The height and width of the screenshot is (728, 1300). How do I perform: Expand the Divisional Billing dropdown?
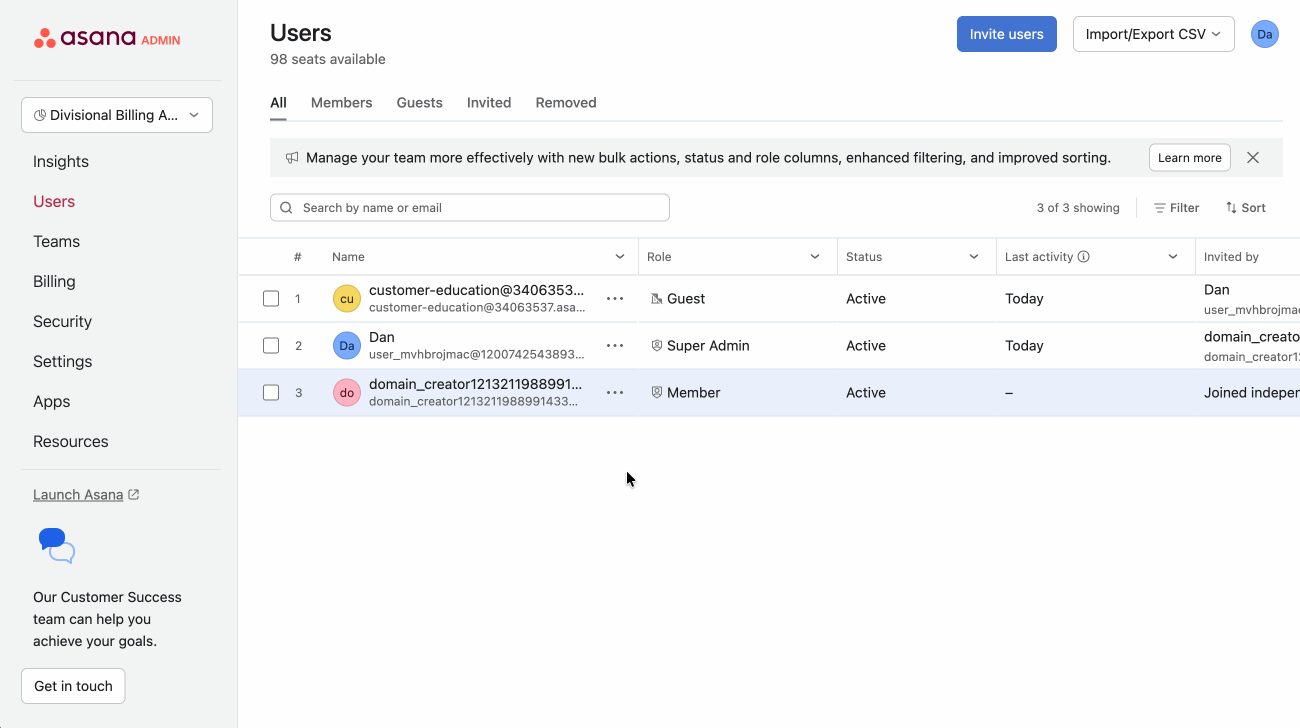pyautogui.click(x=117, y=115)
